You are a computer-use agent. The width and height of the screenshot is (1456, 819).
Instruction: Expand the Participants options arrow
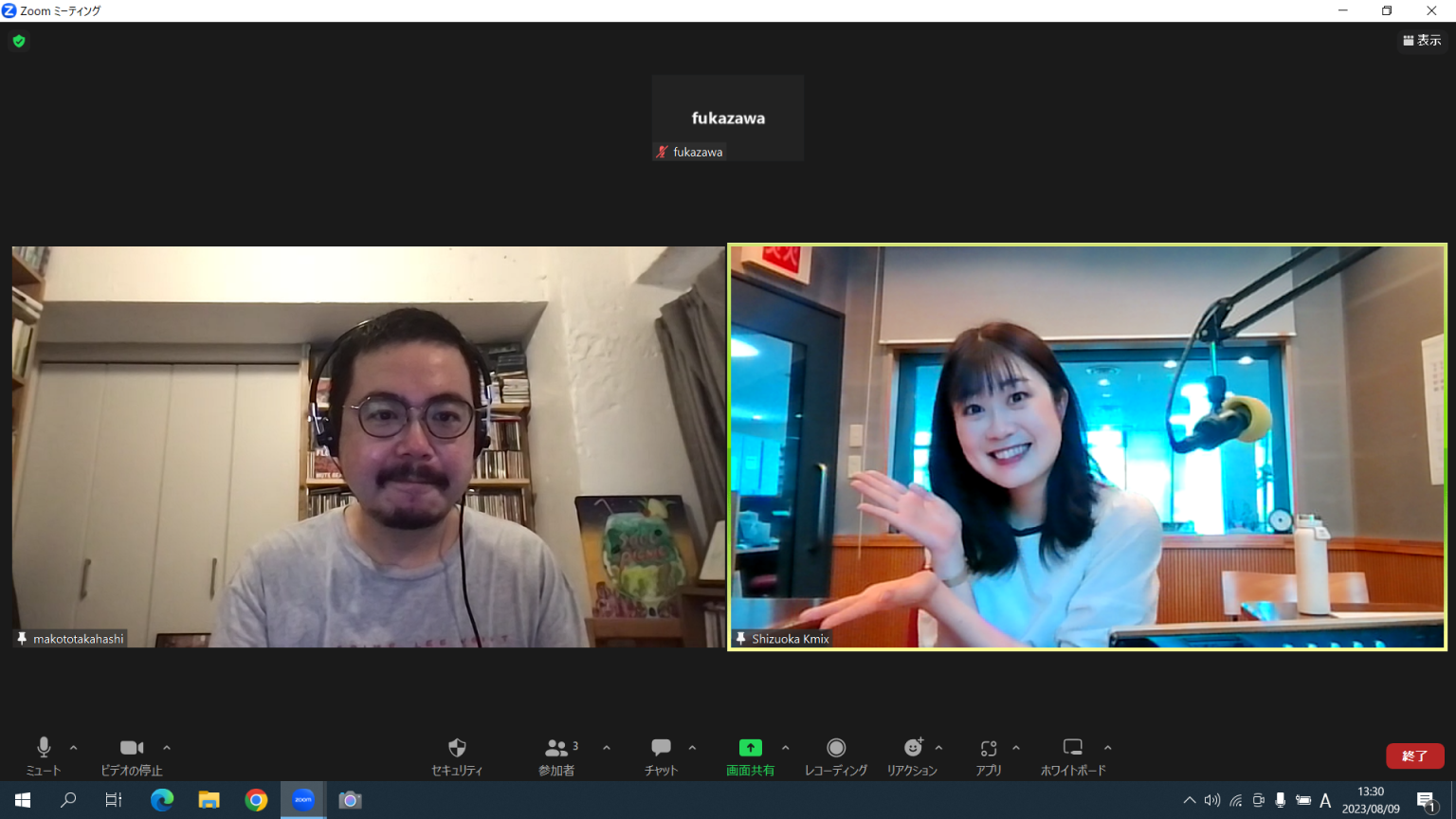607,748
